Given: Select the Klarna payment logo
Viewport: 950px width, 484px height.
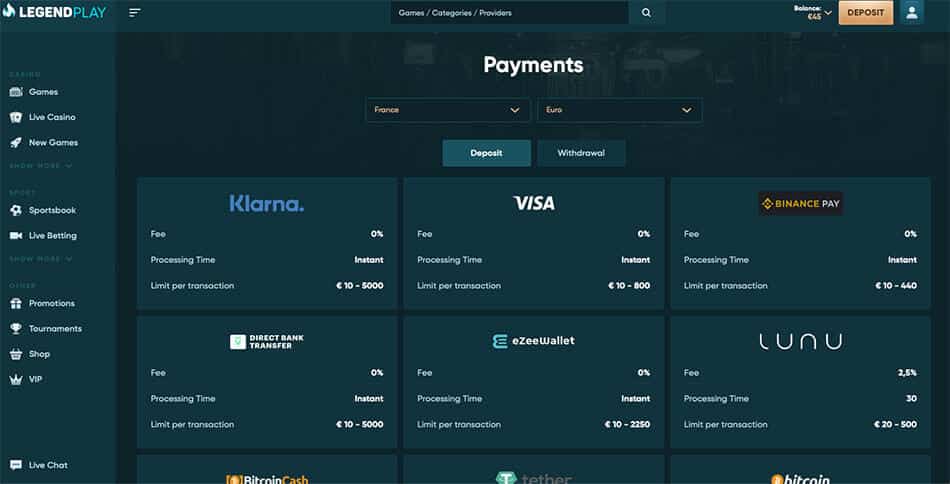Looking at the screenshot, I should pyautogui.click(x=267, y=204).
